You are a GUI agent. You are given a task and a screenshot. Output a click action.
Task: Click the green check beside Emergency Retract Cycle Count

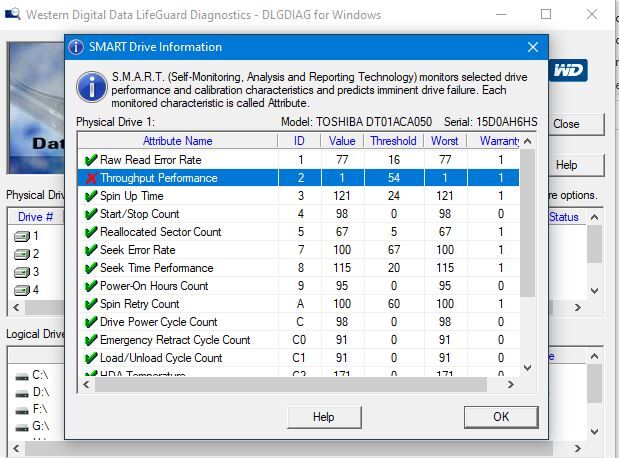[x=91, y=340]
